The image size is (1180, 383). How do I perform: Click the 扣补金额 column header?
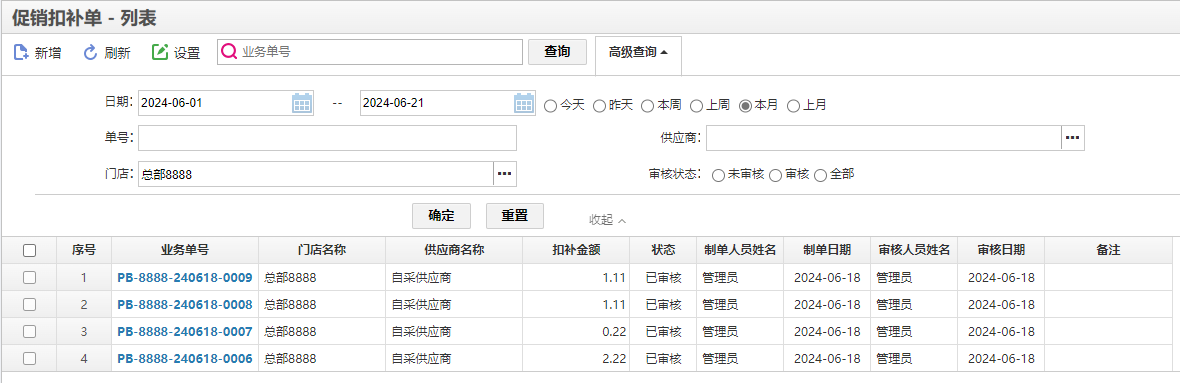(x=576, y=251)
